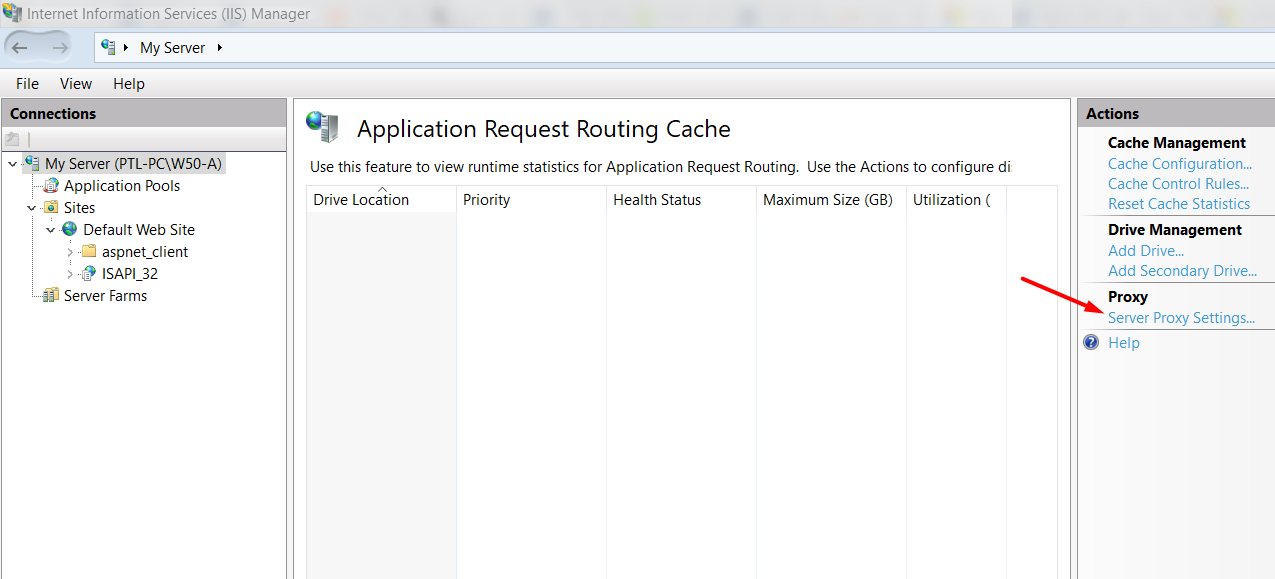Sort by Utilization column header
The width and height of the screenshot is (1275, 579).
956,199
